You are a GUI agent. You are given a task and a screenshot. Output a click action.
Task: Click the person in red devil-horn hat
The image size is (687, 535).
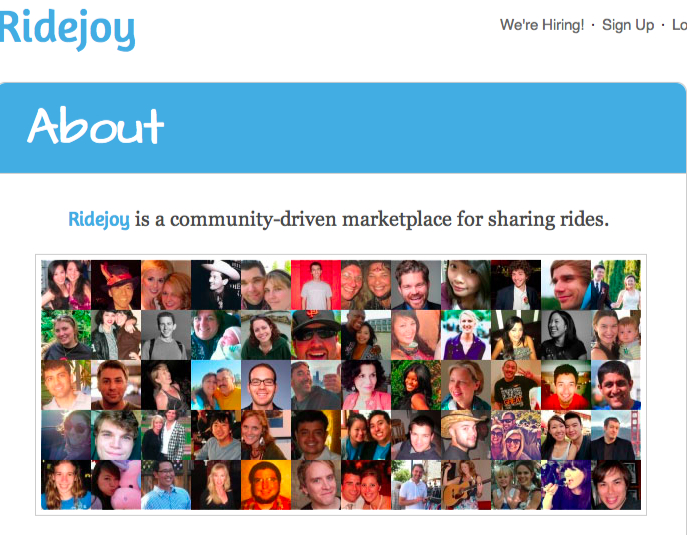pyautogui.click(x=116, y=285)
